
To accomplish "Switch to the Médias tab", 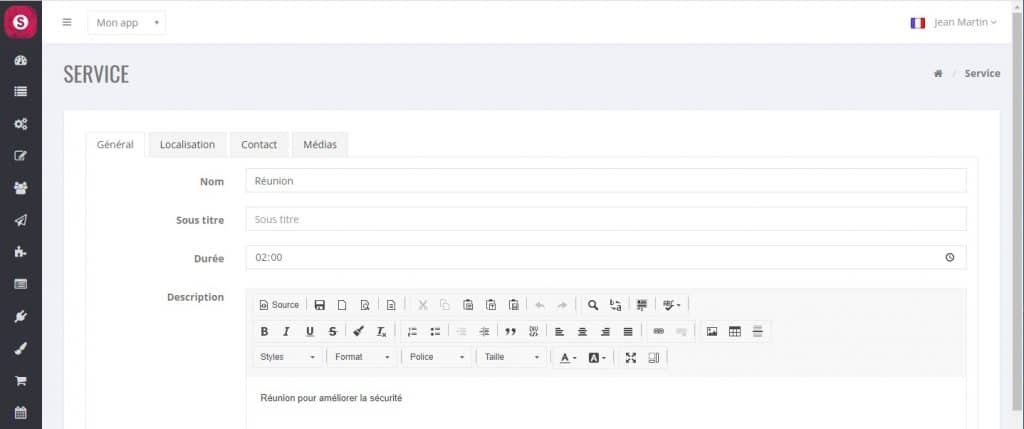I will (x=320, y=145).
